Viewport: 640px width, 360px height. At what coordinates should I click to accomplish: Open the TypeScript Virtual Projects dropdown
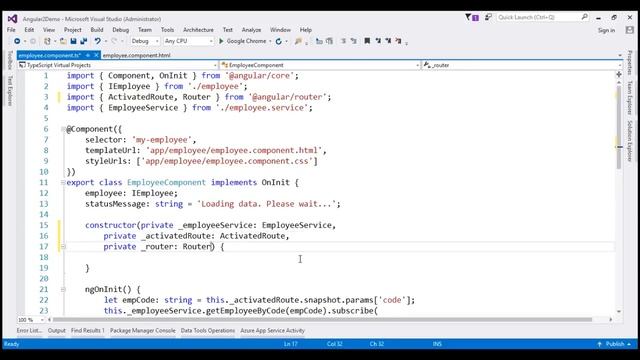(x=118, y=65)
